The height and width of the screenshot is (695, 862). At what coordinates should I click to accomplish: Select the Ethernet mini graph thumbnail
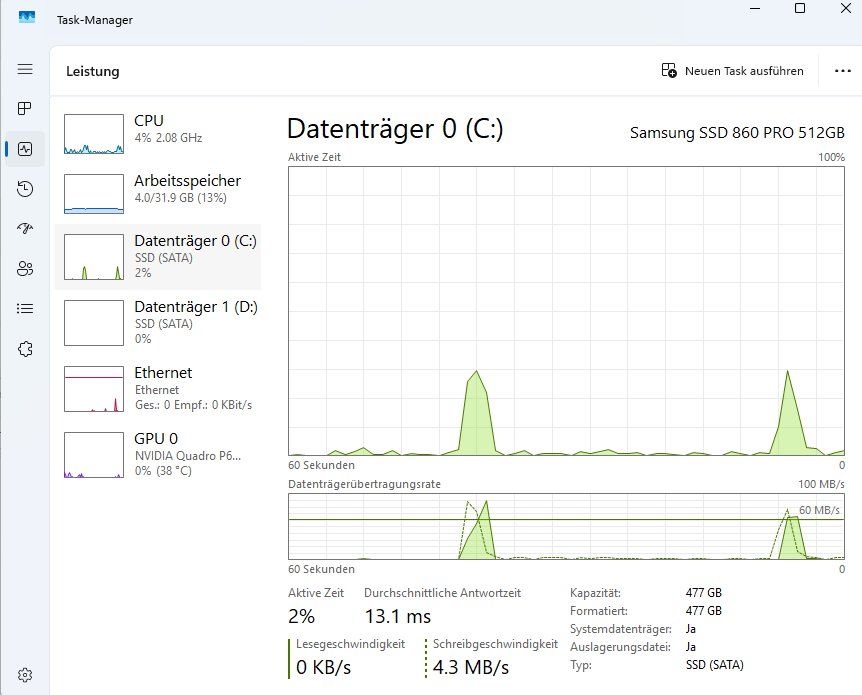[94, 389]
